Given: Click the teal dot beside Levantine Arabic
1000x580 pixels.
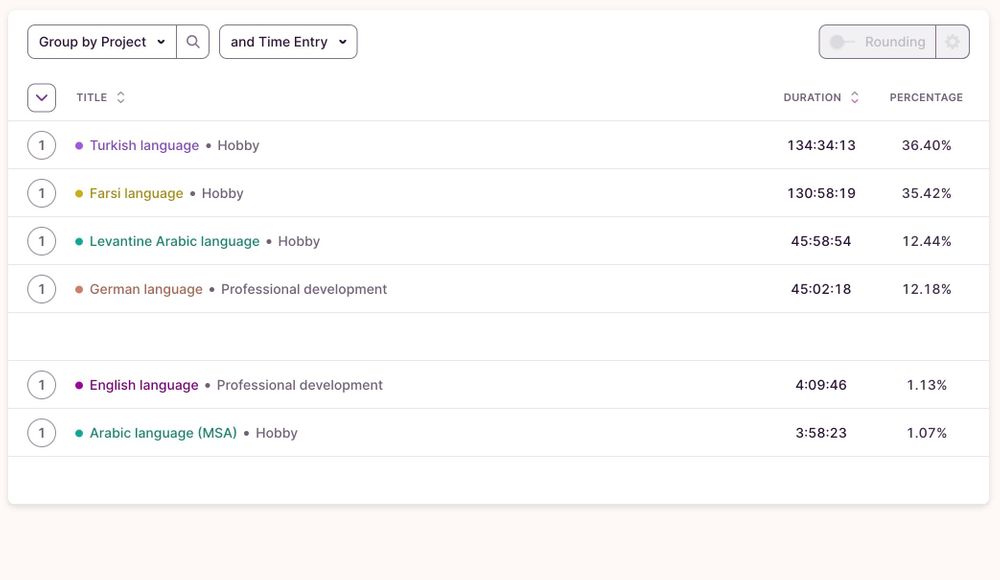Looking at the screenshot, I should coord(79,241).
